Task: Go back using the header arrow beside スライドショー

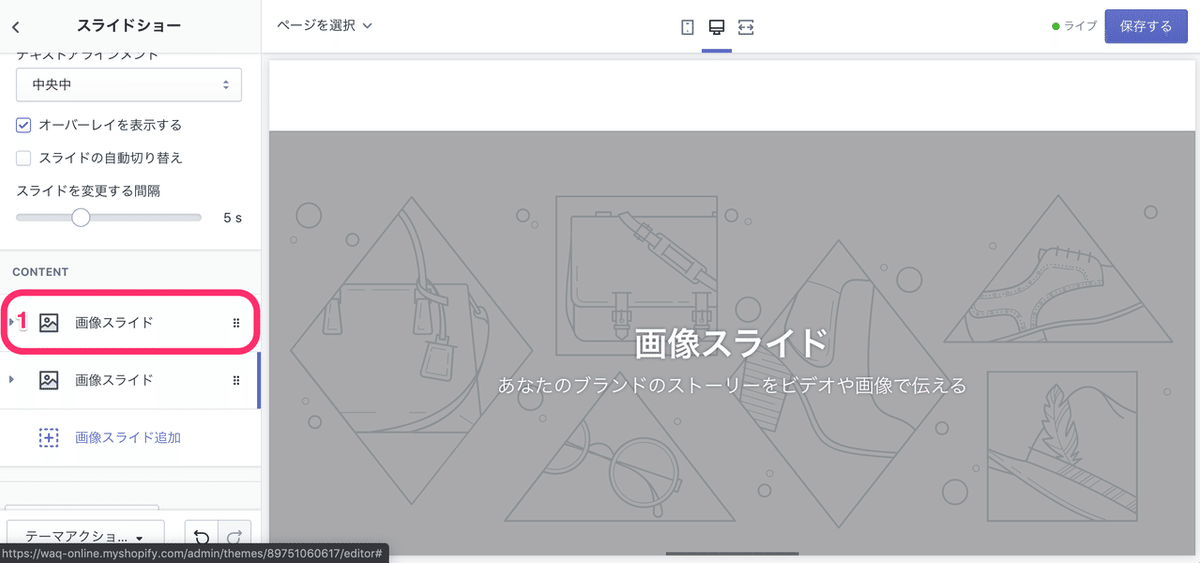Action: [x=15, y=27]
